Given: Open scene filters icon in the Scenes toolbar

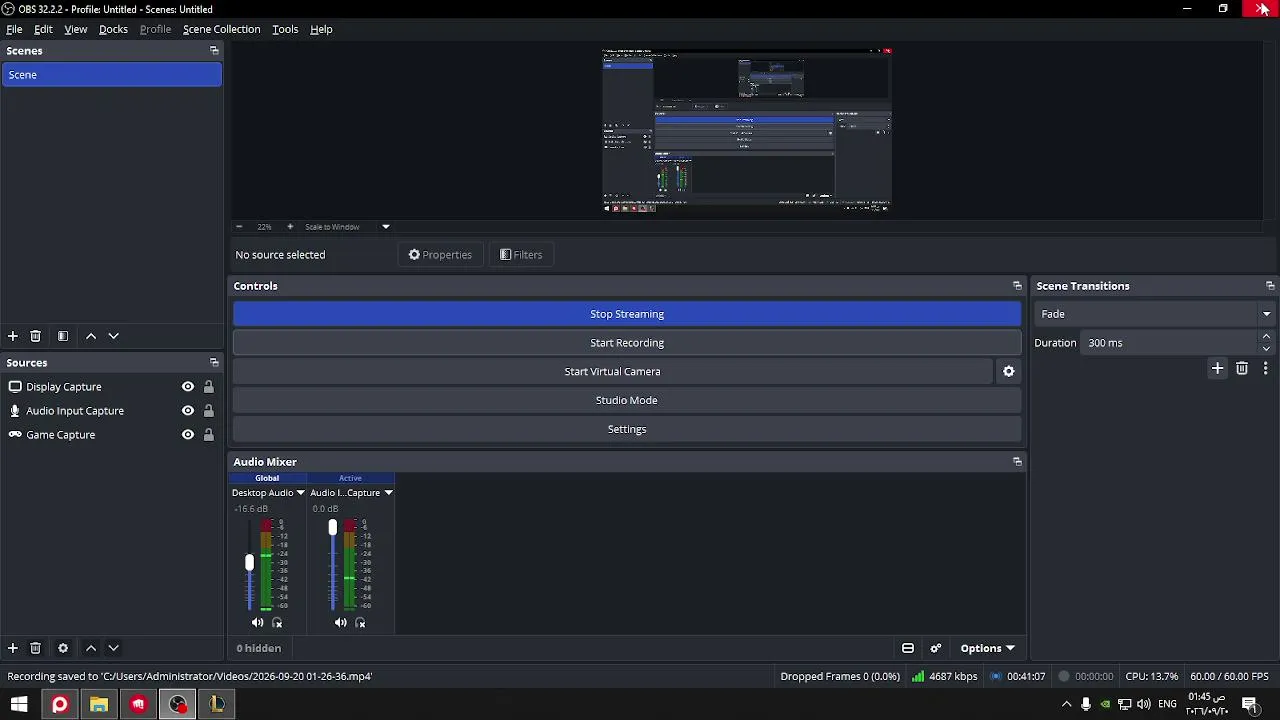Looking at the screenshot, I should click(63, 336).
